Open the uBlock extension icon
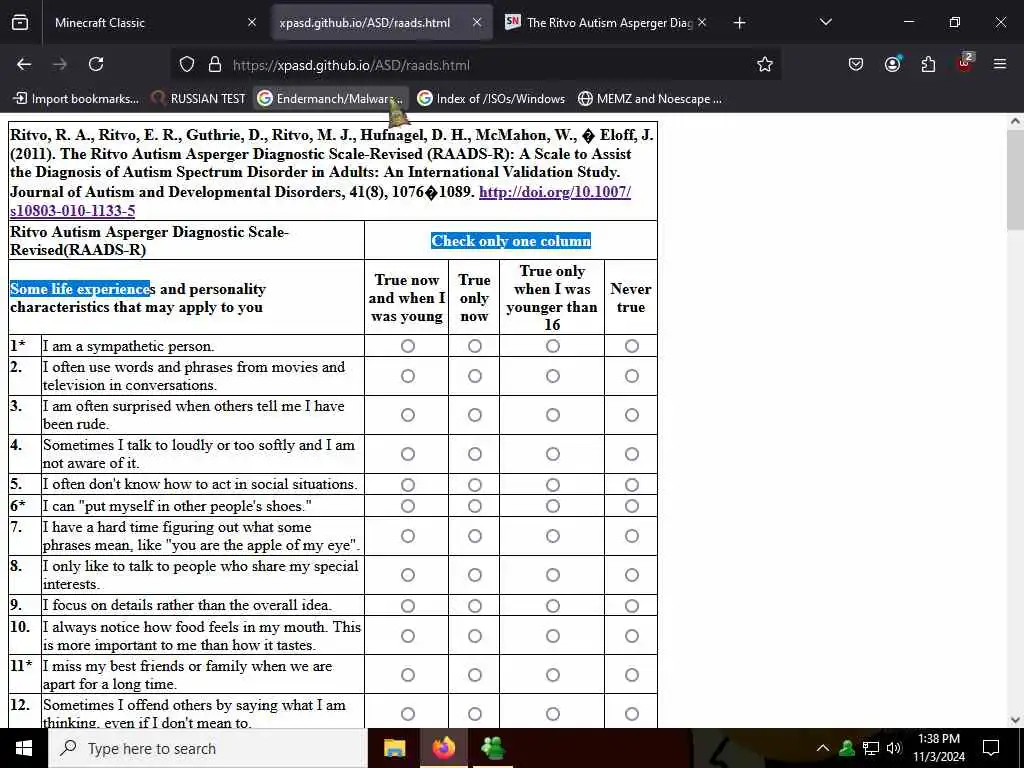1024x768 pixels. (965, 63)
